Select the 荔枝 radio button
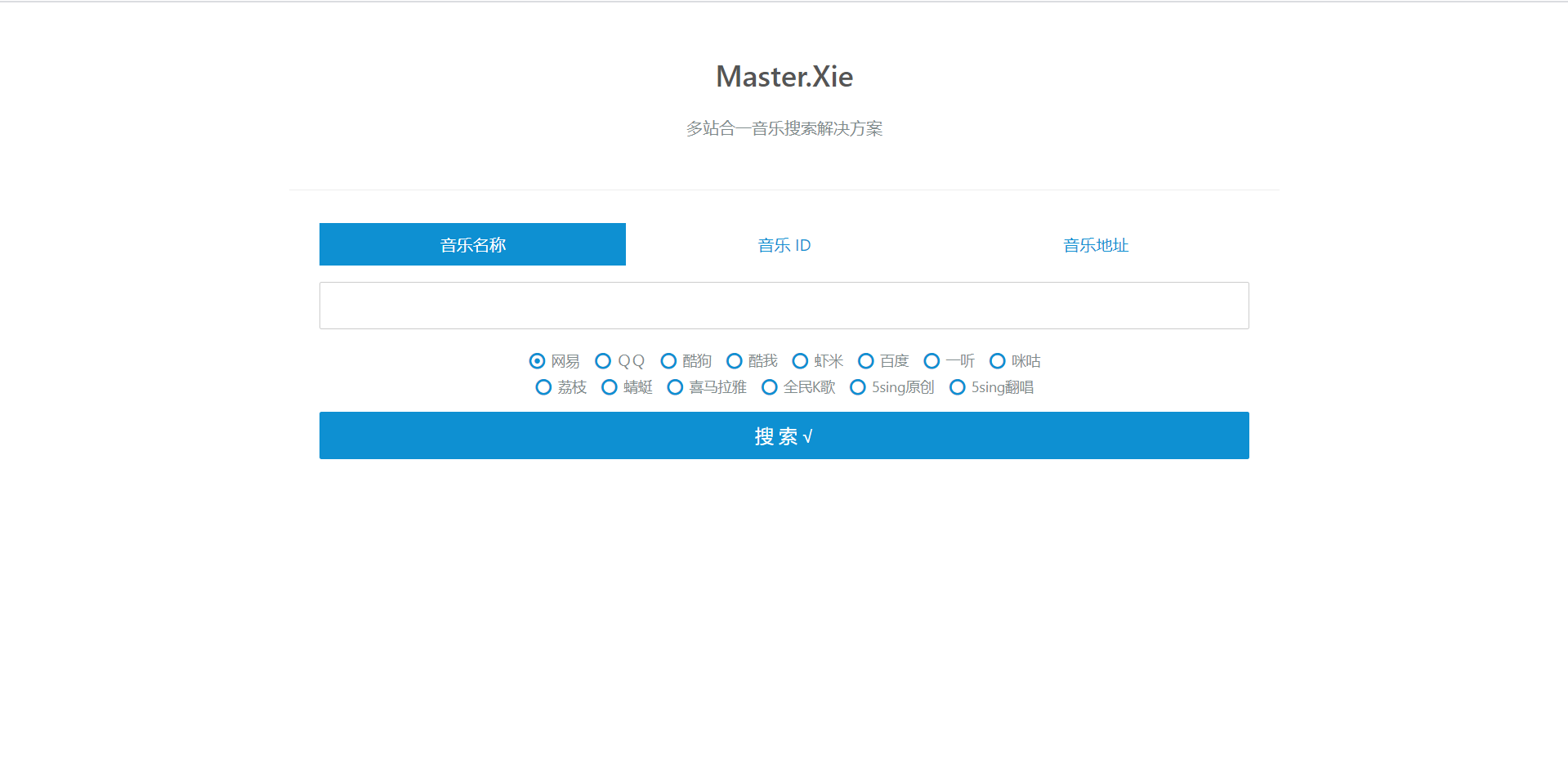The width and height of the screenshot is (1568, 759). click(543, 387)
